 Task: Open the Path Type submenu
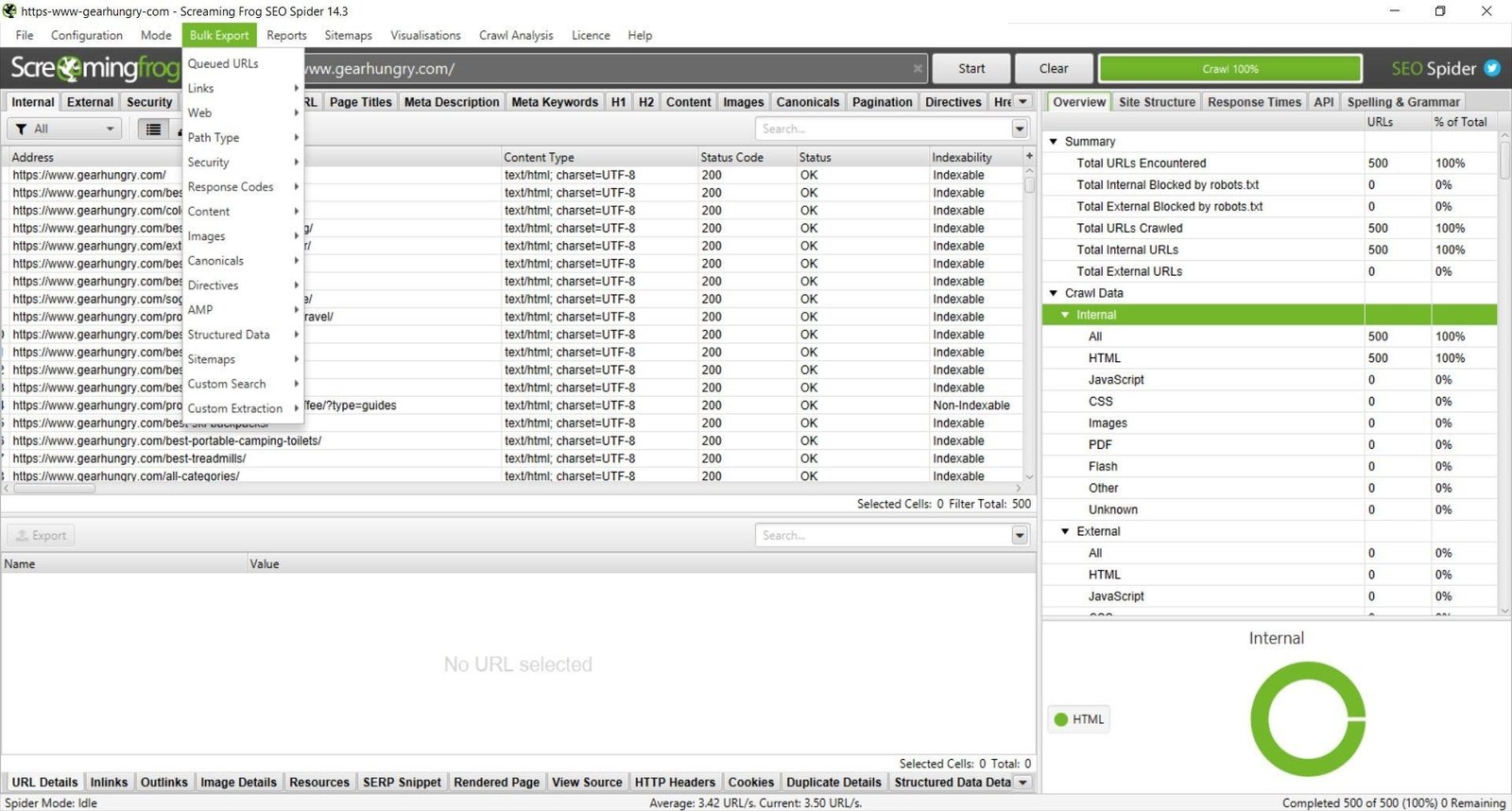click(243, 137)
